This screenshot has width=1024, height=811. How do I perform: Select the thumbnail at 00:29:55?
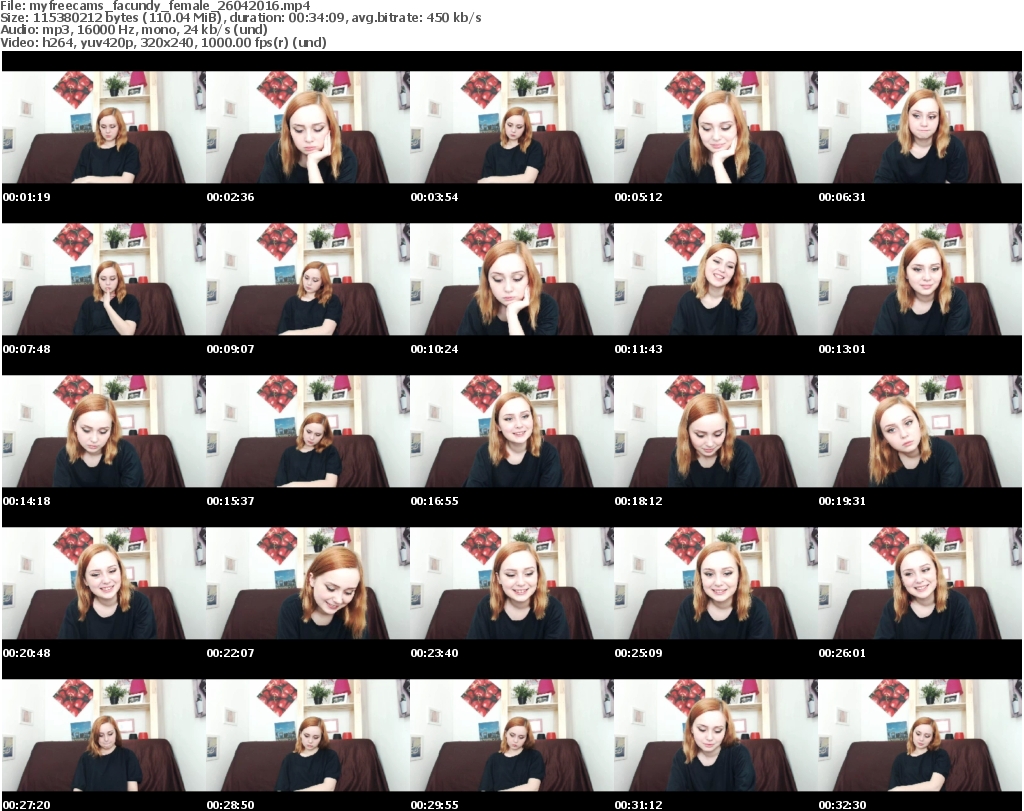pyautogui.click(x=511, y=736)
